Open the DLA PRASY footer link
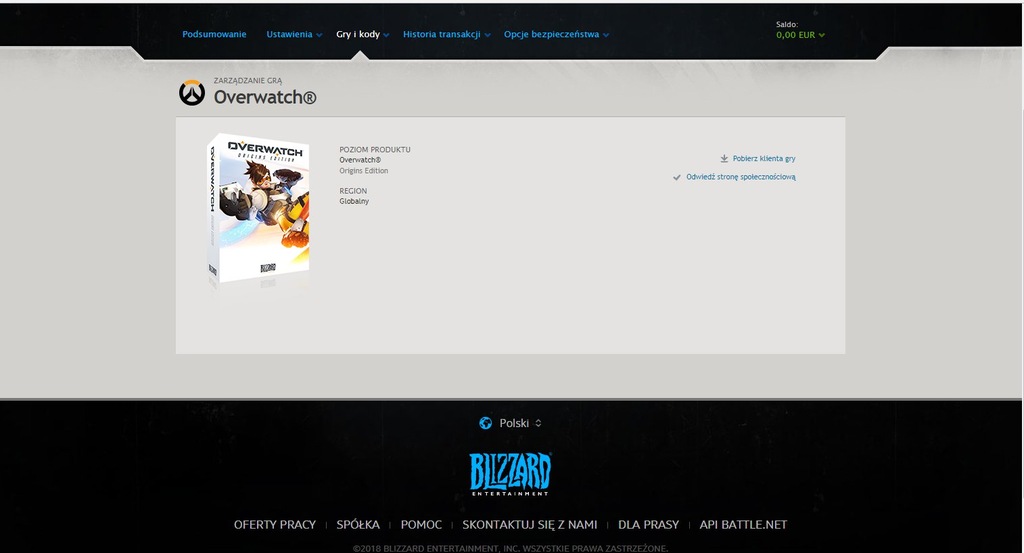 coord(648,524)
